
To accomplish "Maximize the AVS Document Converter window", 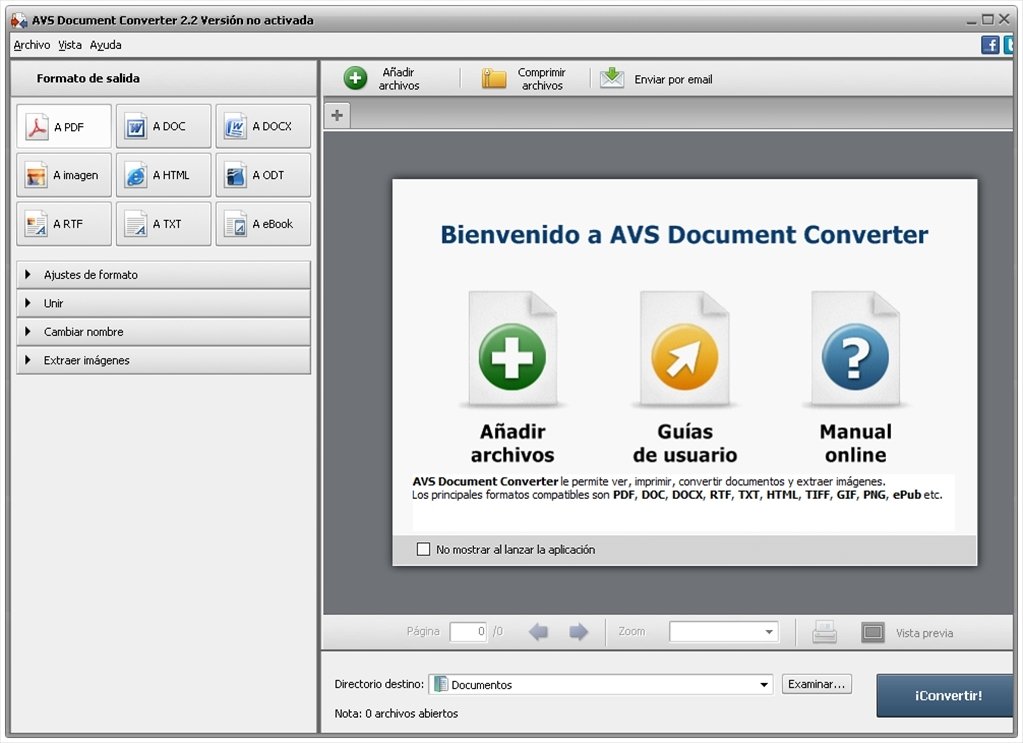I will pyautogui.click(x=988, y=20).
